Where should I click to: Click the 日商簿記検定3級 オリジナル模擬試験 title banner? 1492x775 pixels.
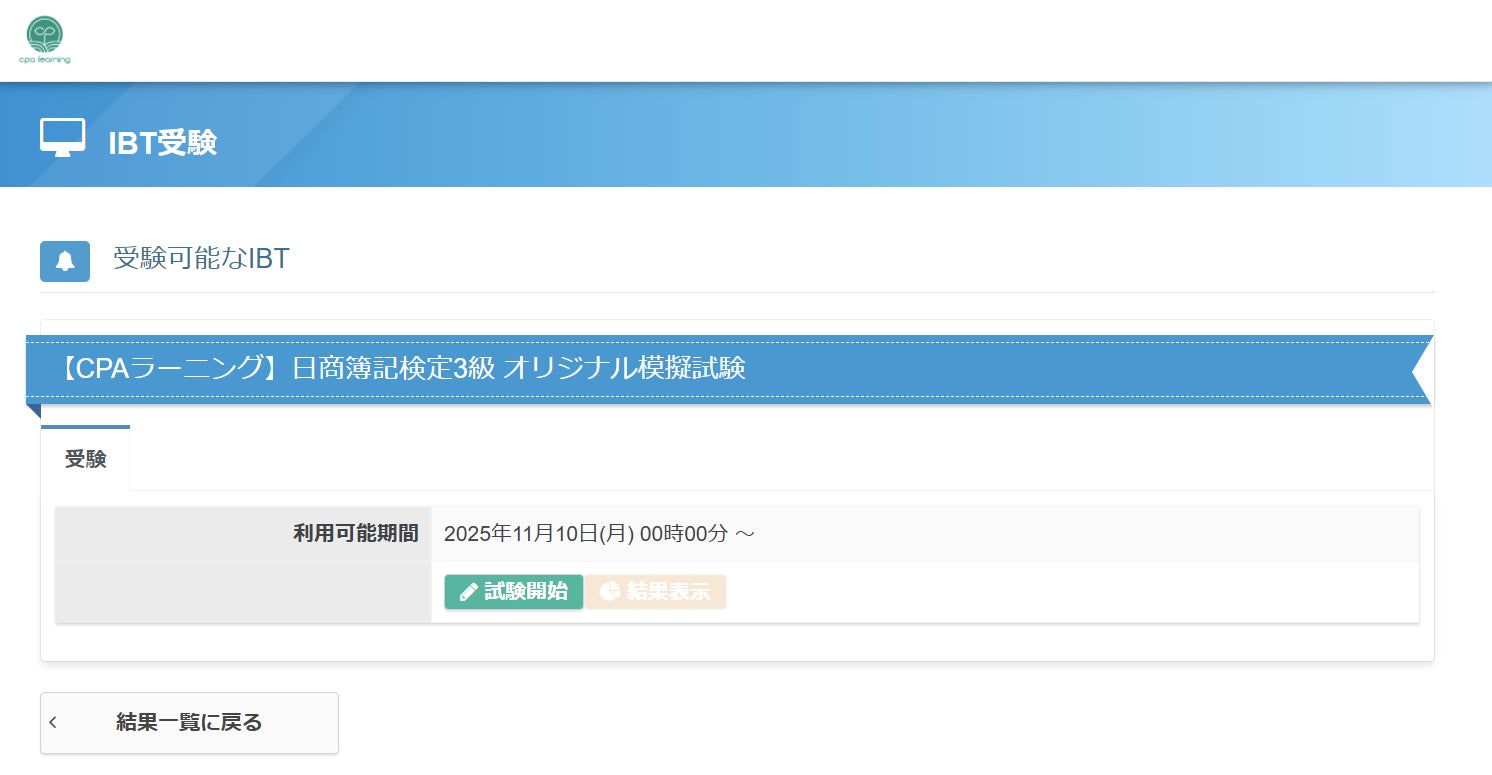[x=729, y=369]
